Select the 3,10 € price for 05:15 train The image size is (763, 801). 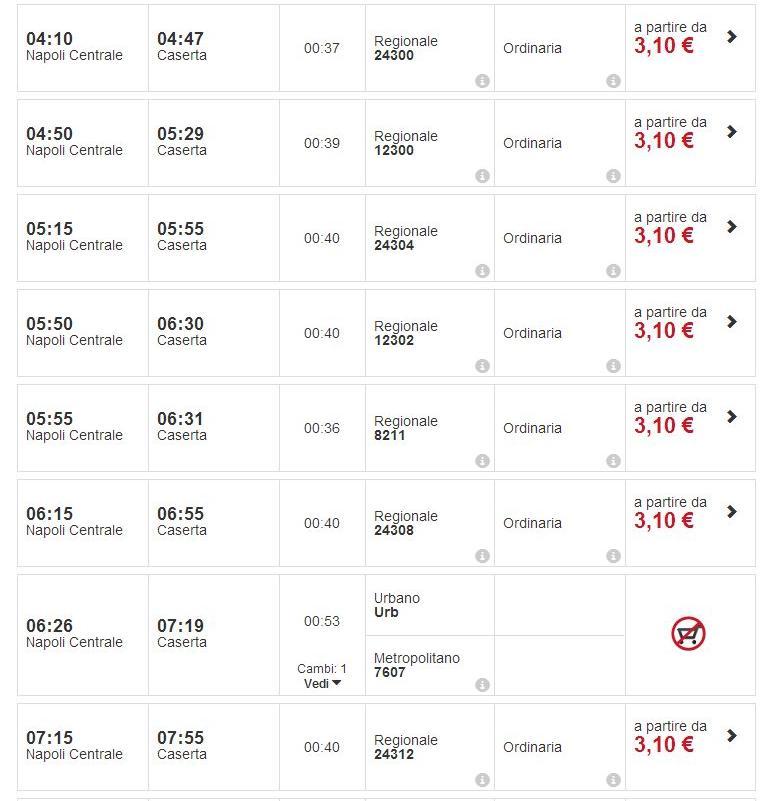(664, 236)
